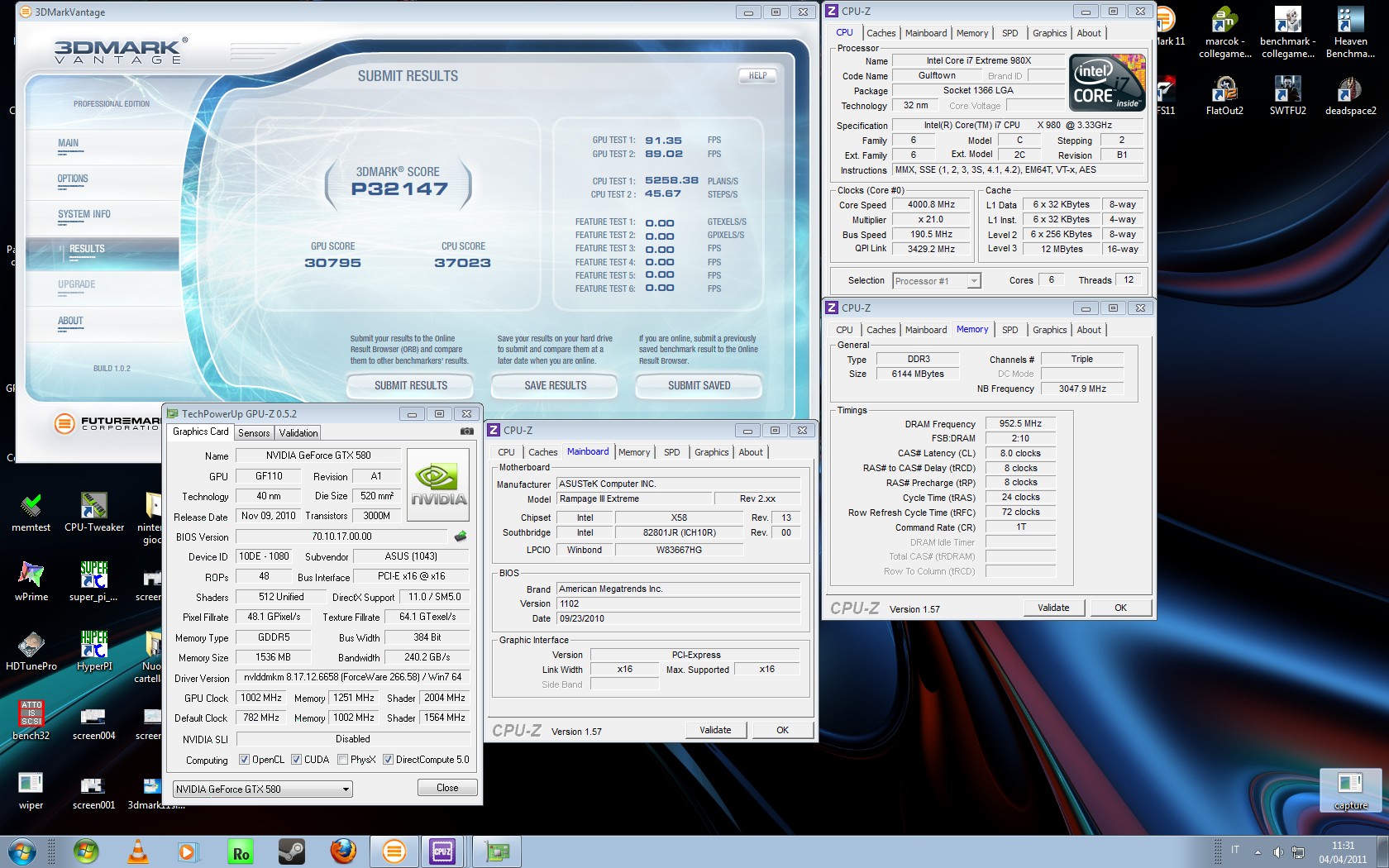
Task: Open the ATTO bench32 desktop icon
Action: 31,720
